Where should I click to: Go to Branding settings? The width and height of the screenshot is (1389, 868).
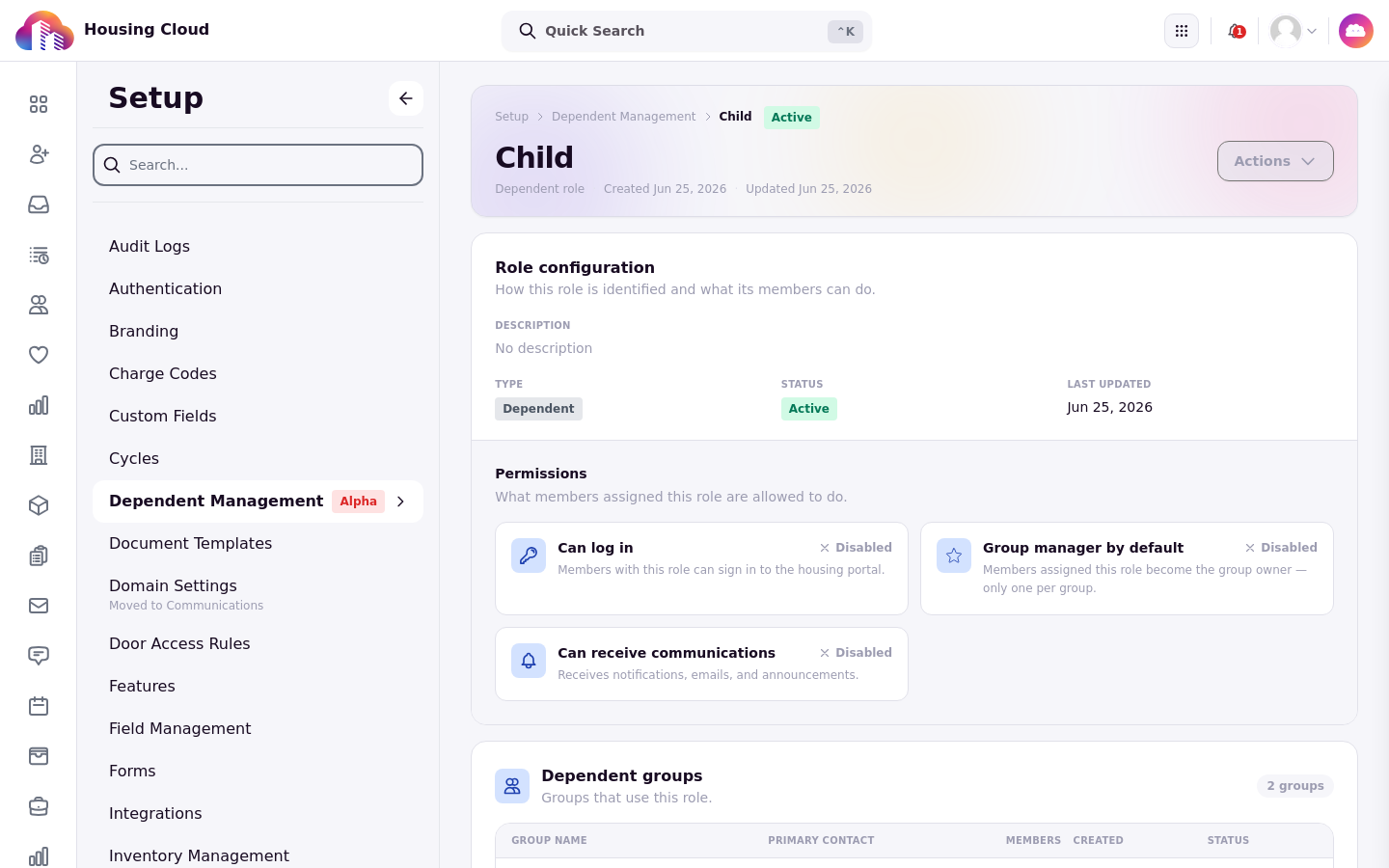pyautogui.click(x=144, y=331)
